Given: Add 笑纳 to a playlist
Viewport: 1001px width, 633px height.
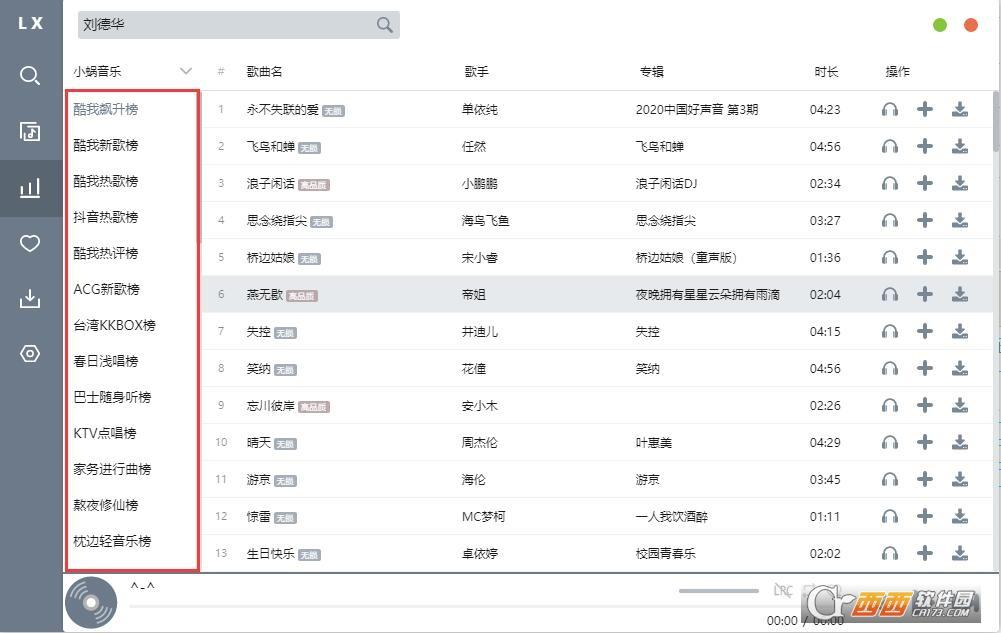Looking at the screenshot, I should click(x=924, y=369).
